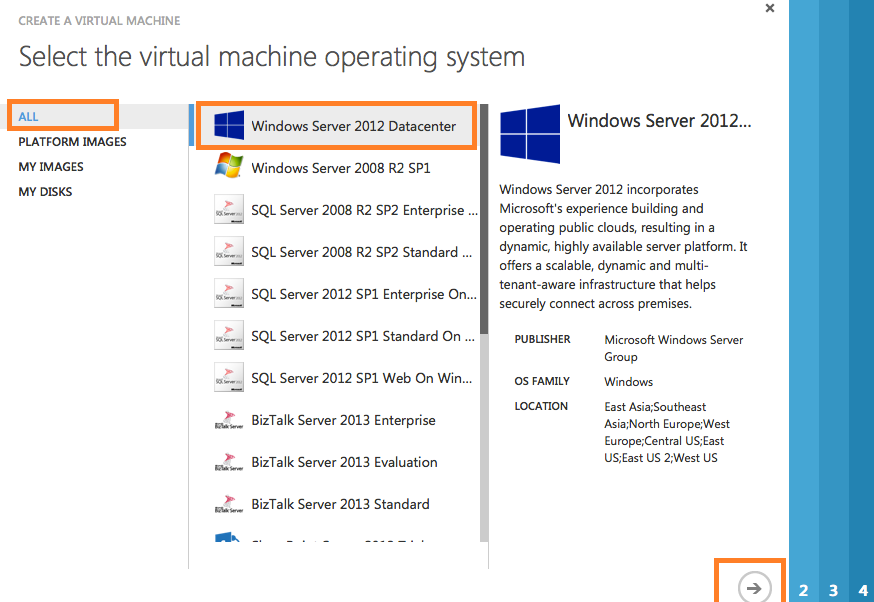
Task: Choose SQL Server 2008 R2 SP2 Standard image
Action: 336,251
